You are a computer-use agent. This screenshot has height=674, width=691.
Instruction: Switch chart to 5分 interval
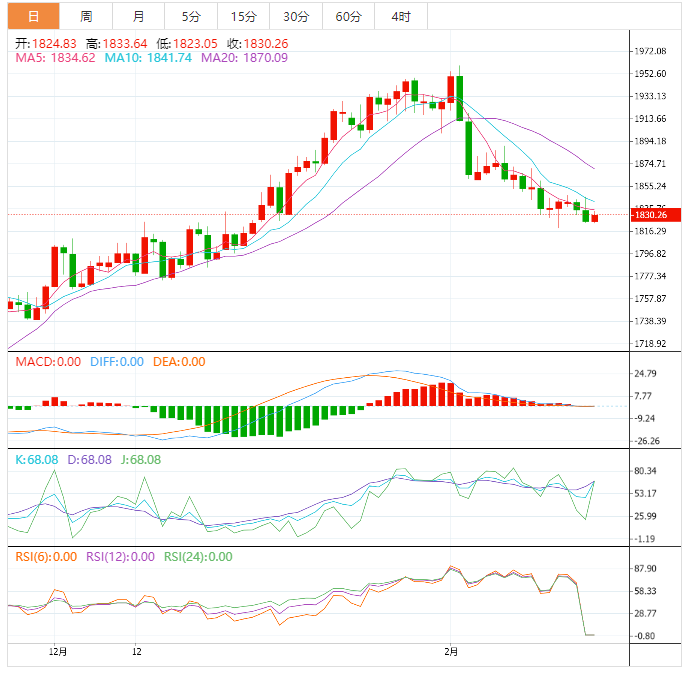click(x=190, y=16)
